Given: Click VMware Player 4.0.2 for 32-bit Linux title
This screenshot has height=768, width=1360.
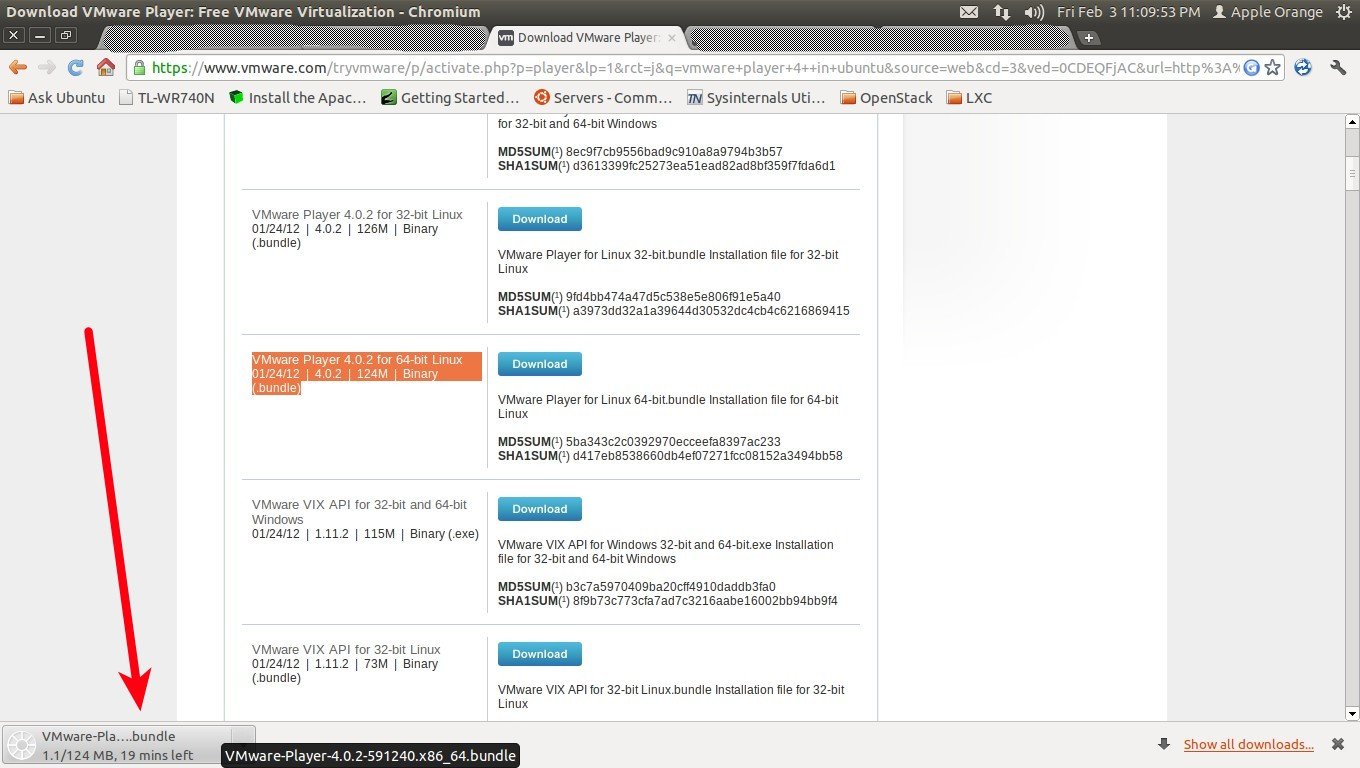Looking at the screenshot, I should coord(357,214).
